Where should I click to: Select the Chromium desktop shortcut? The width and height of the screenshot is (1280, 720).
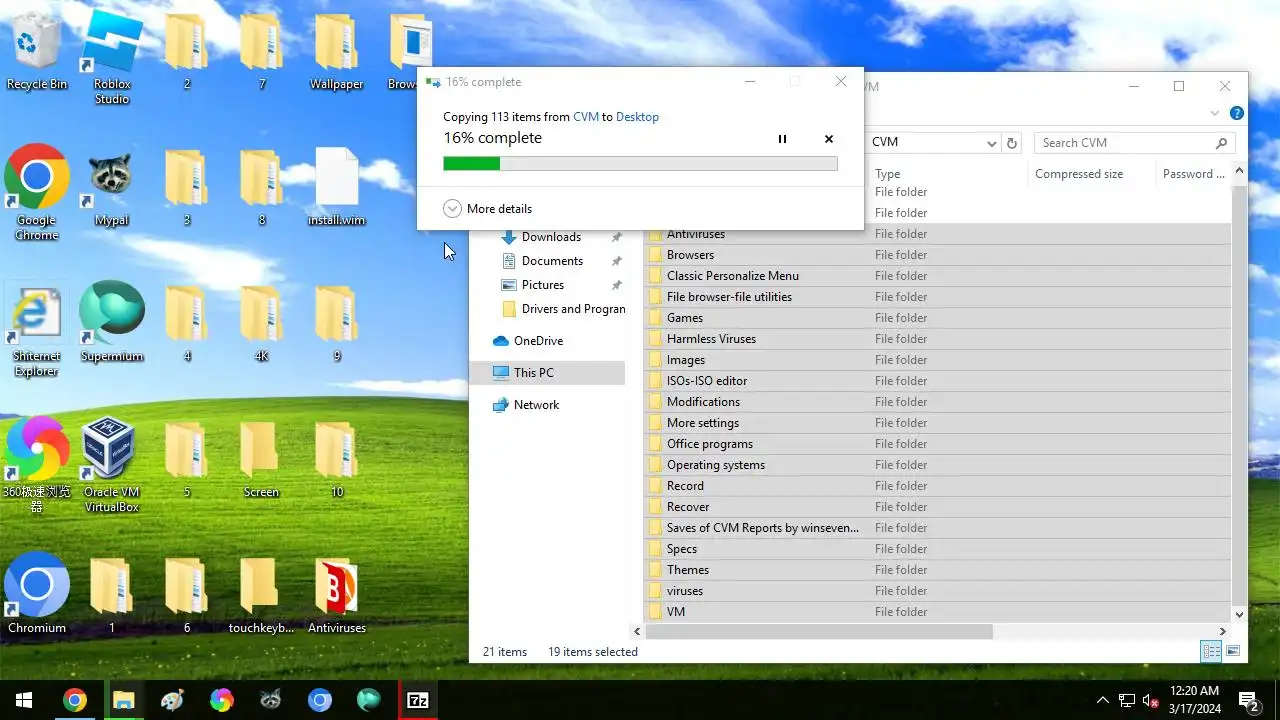37,594
